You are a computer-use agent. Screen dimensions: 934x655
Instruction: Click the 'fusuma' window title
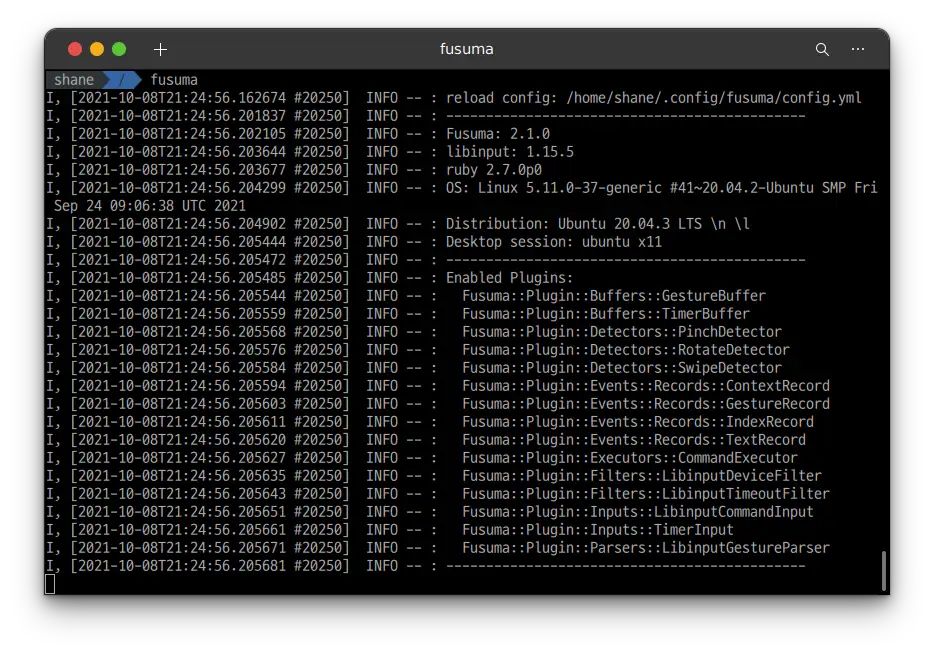(x=466, y=49)
